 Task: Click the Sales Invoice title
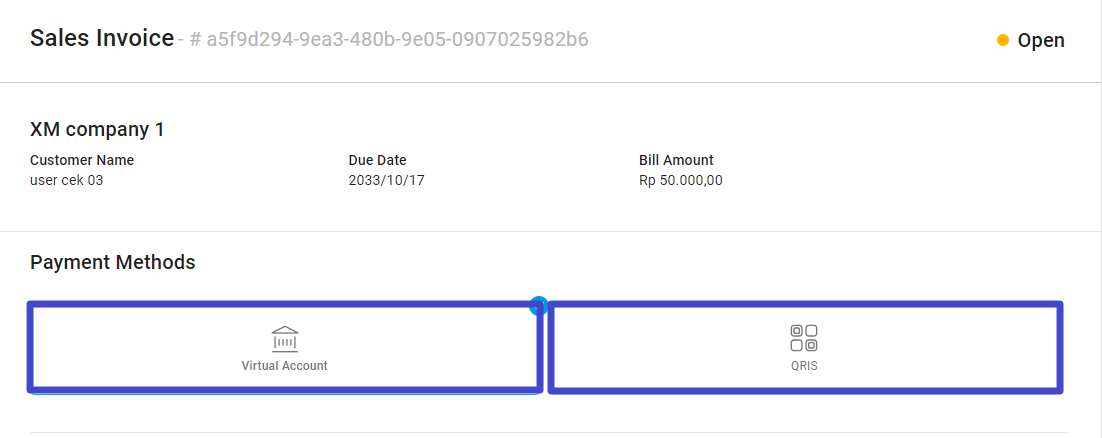(102, 39)
